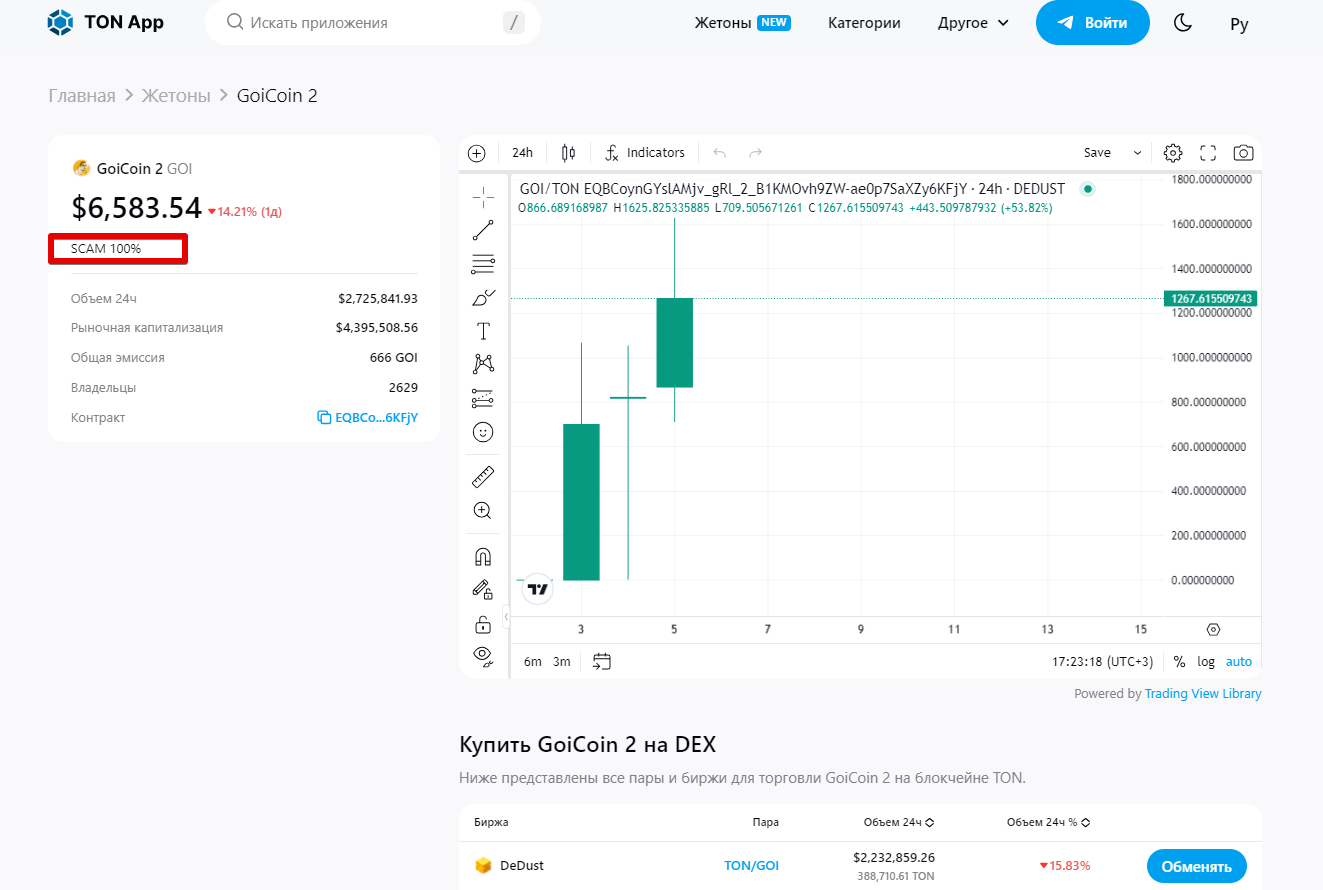Open the candlestick chart style icon
Screen dimensions: 1323x890
coord(569,153)
